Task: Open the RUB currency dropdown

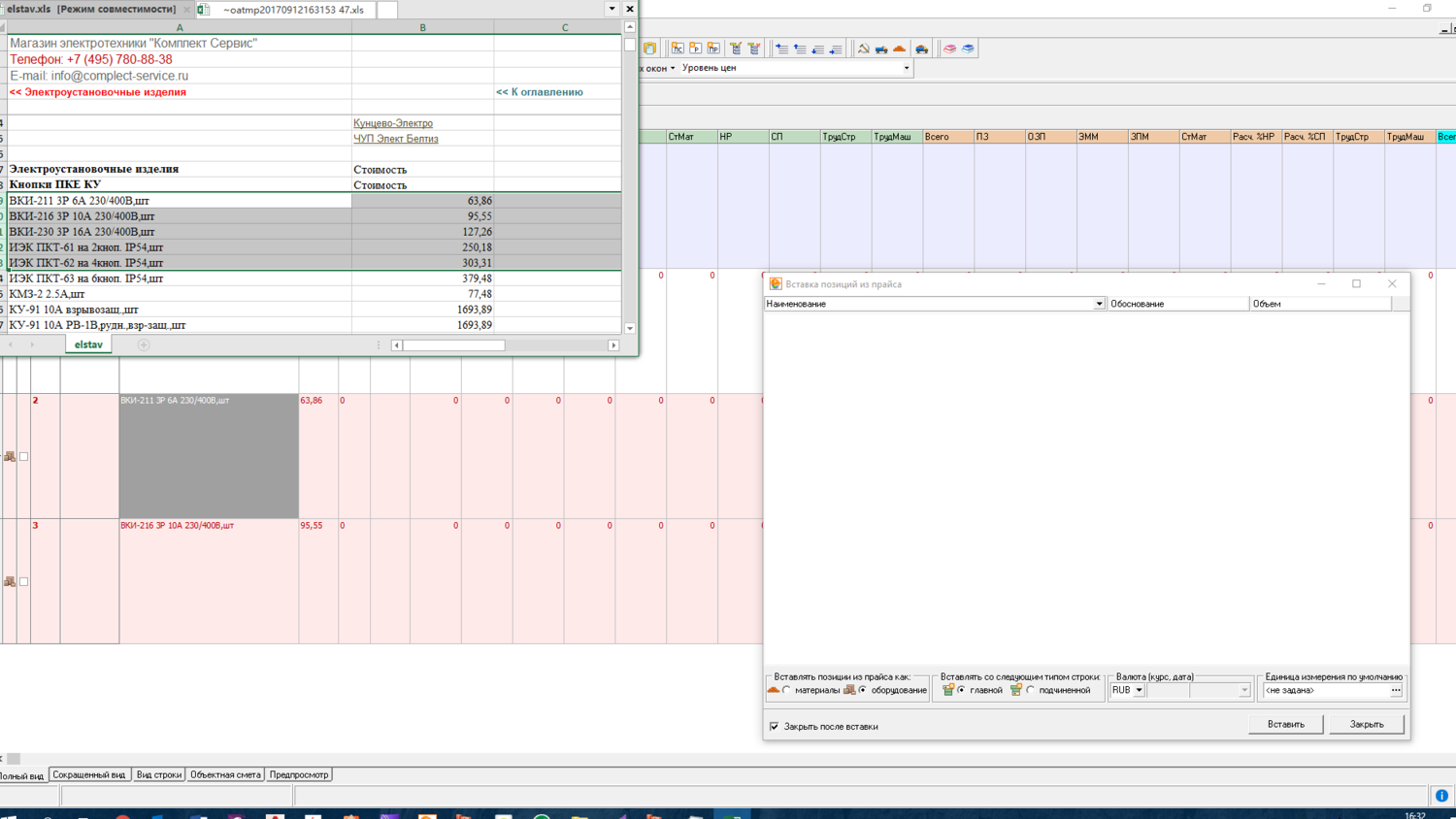Action: click(1139, 690)
